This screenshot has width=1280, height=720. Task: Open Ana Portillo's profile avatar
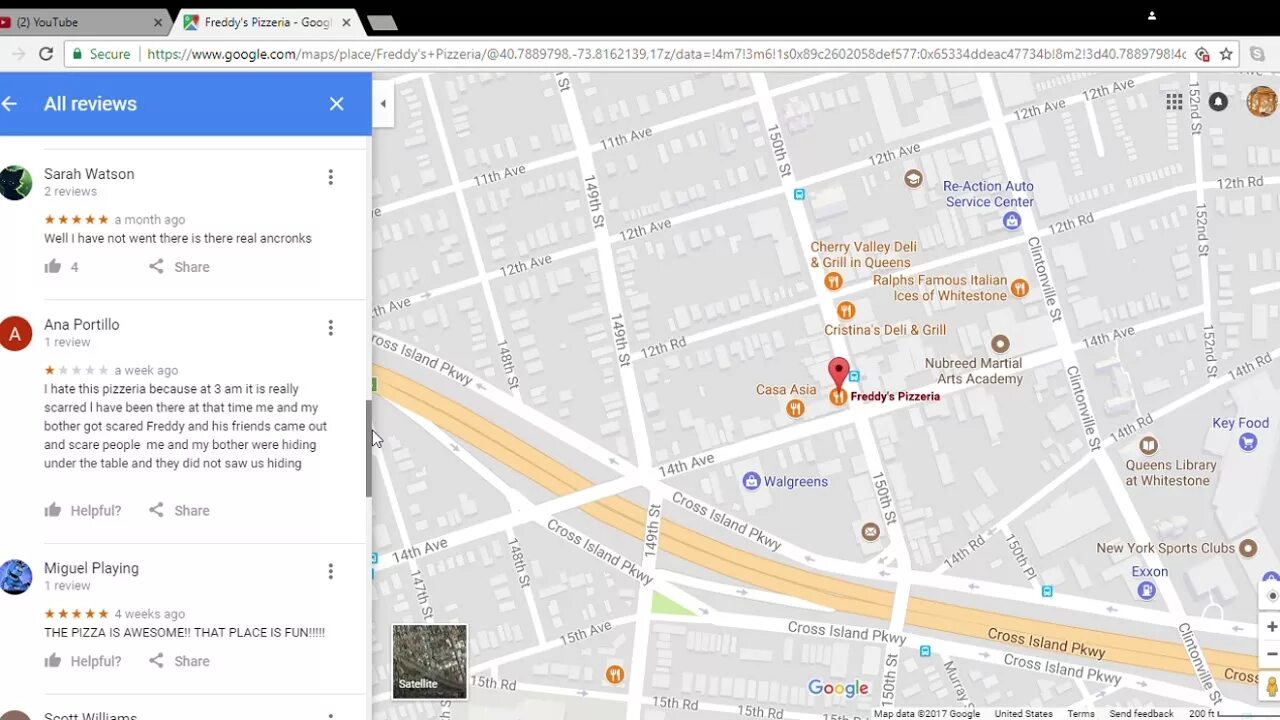click(15, 333)
